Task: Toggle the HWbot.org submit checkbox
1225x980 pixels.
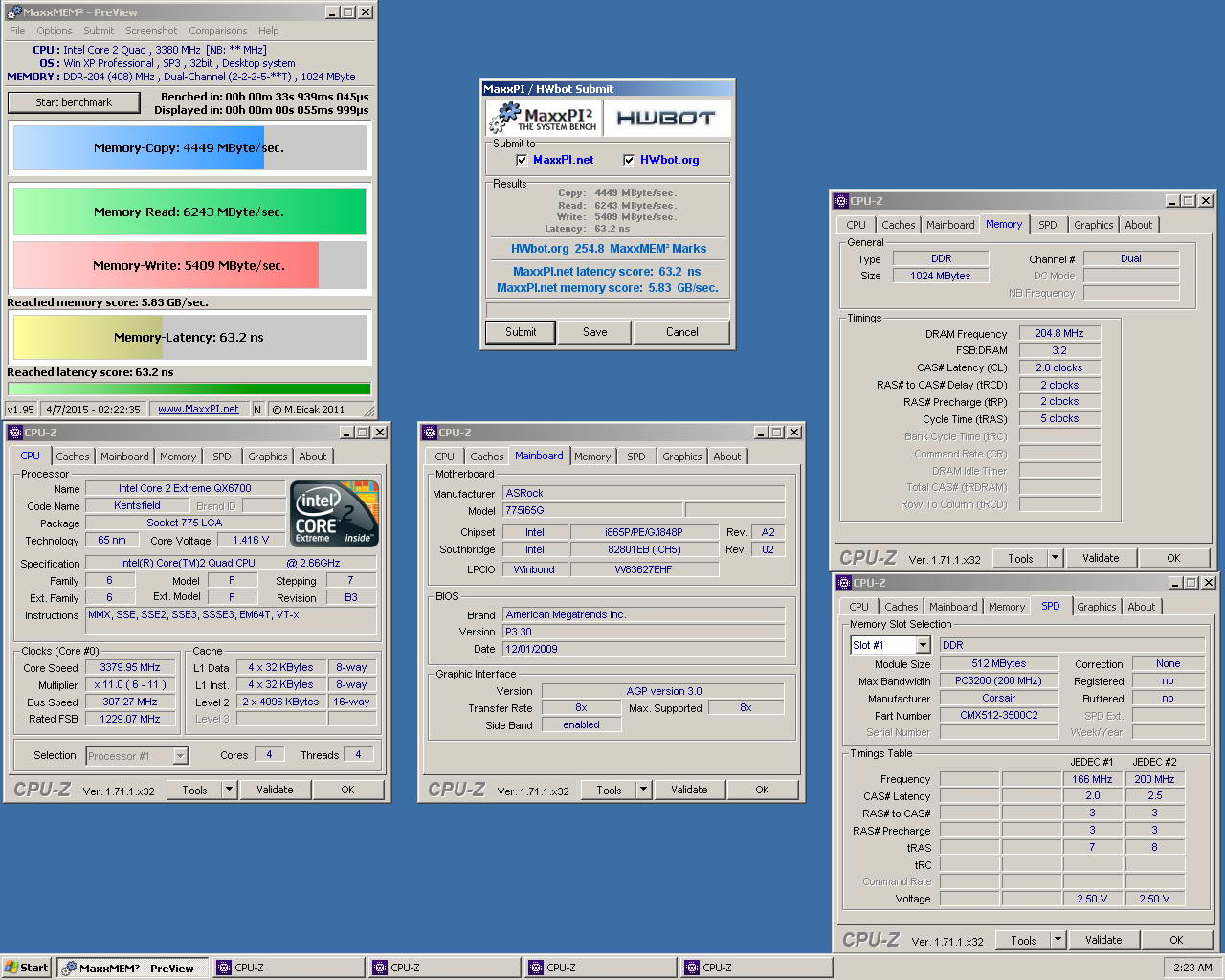Action: [x=629, y=160]
